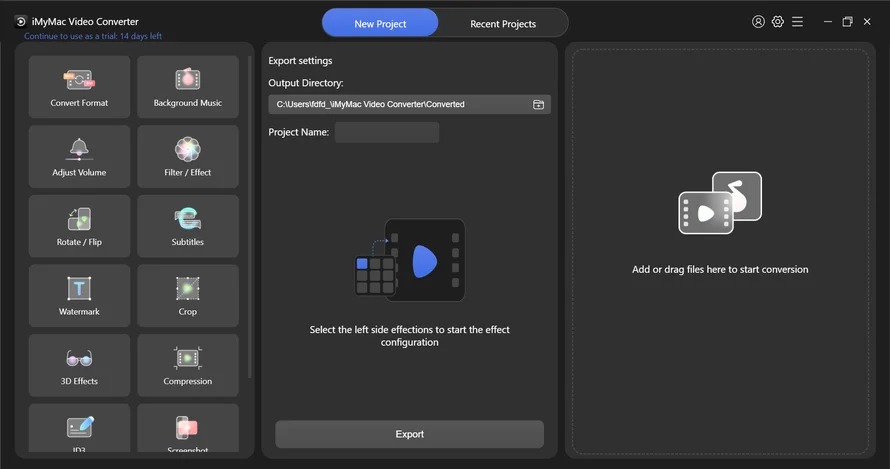Browse for output directory folder icon

(538, 104)
